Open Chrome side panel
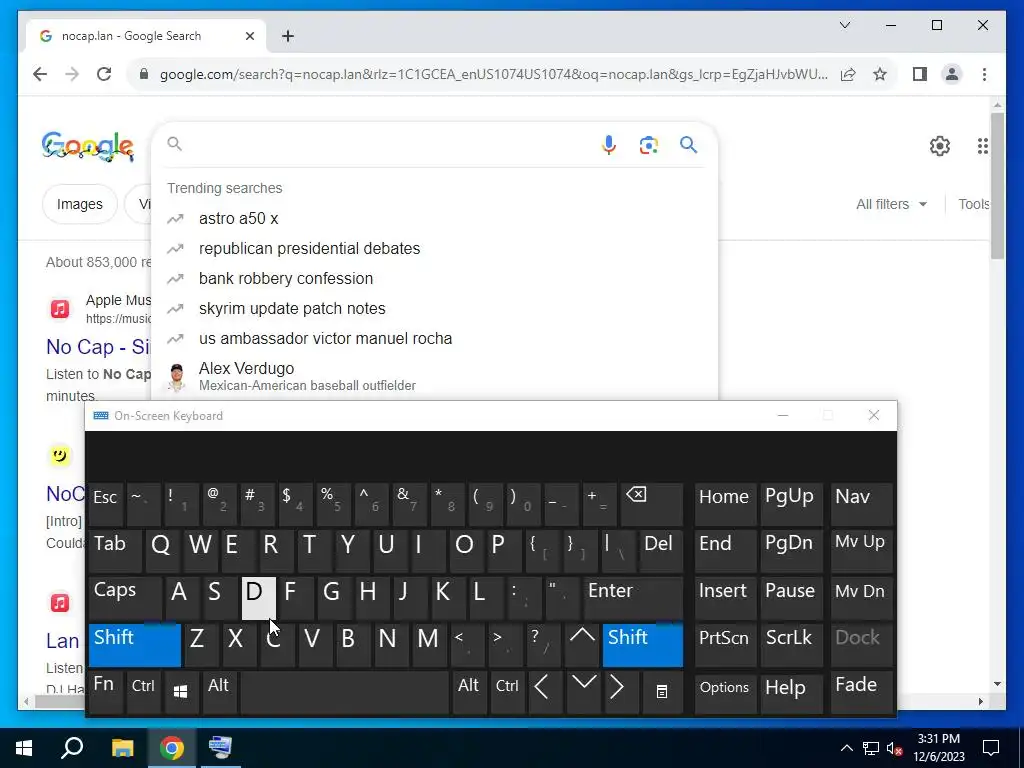The height and width of the screenshot is (768, 1024). (920, 74)
